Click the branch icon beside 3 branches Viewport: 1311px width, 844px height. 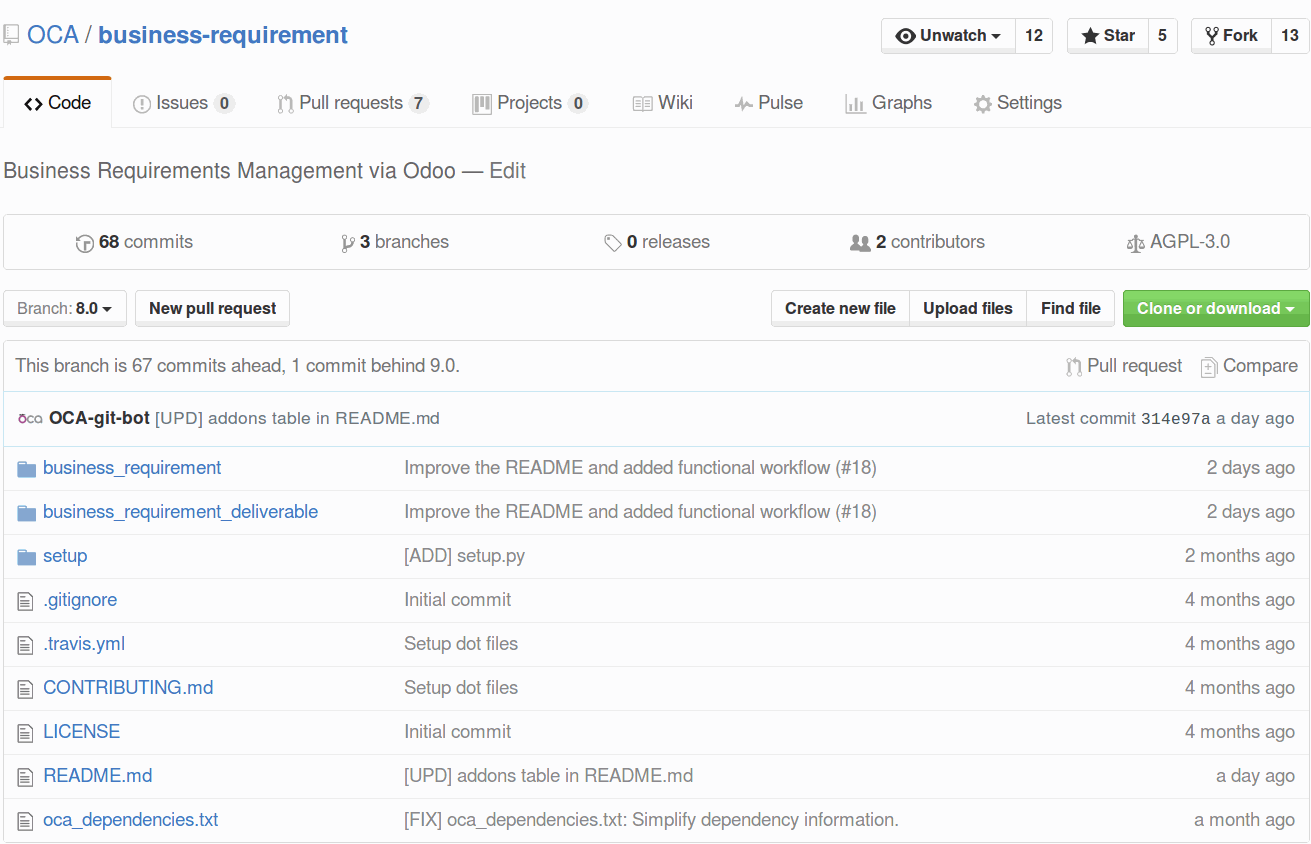click(348, 242)
